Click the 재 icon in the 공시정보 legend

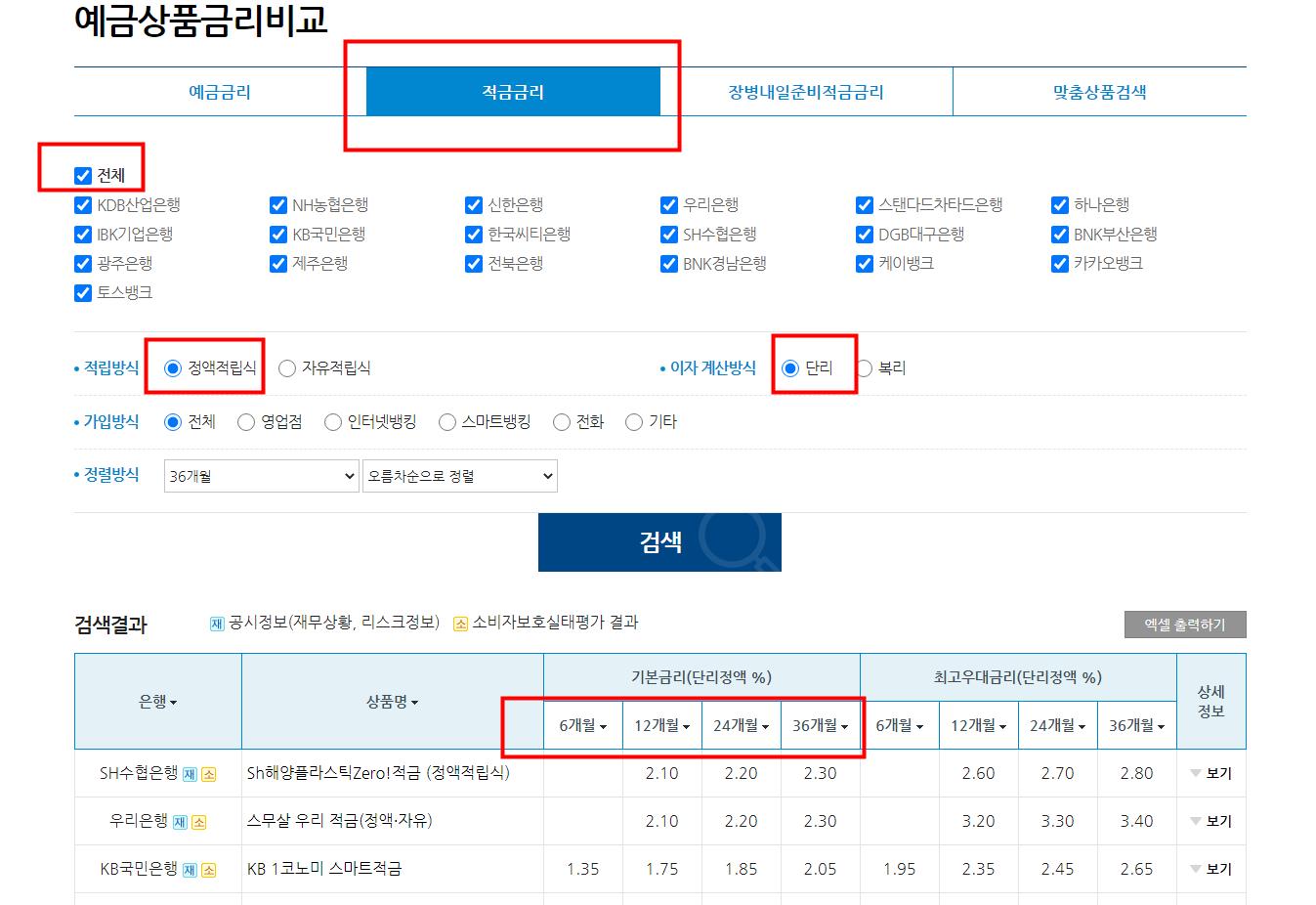[x=215, y=622]
